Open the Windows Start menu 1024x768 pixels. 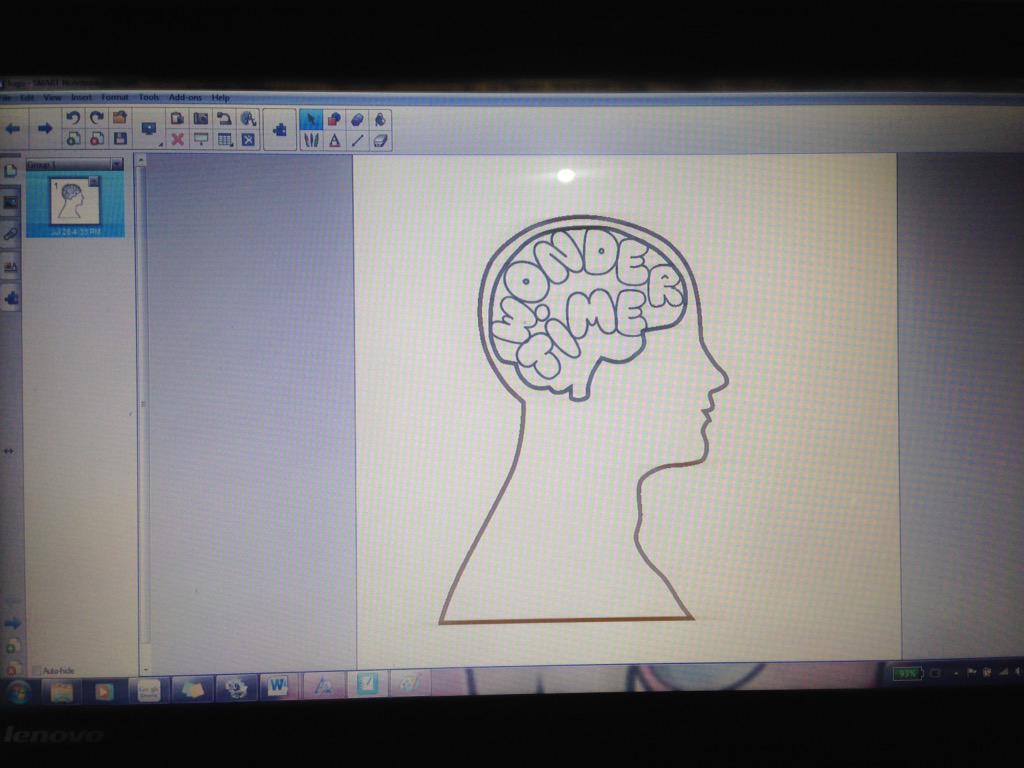tap(18, 691)
